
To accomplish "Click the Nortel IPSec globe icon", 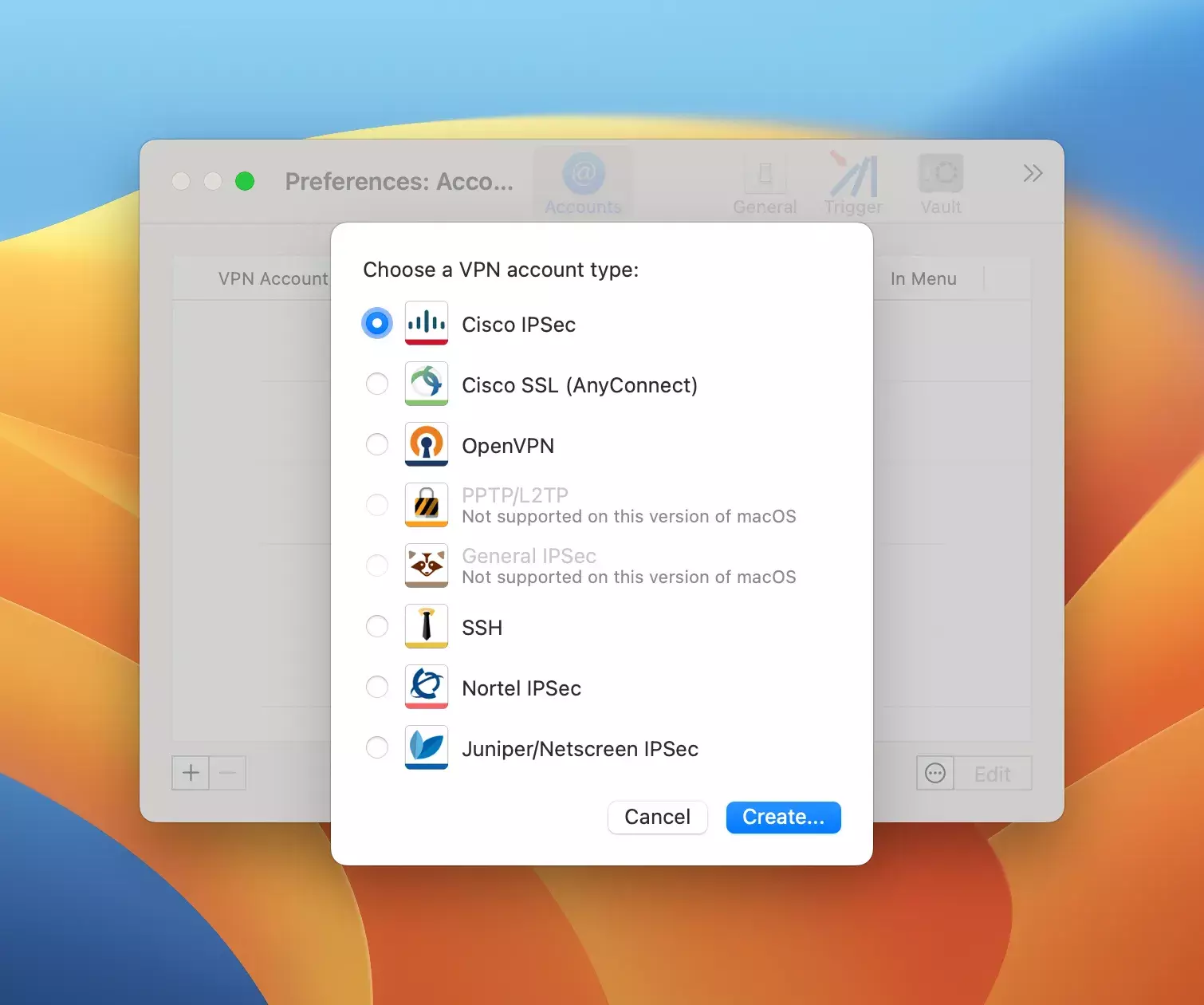I will click(x=427, y=687).
